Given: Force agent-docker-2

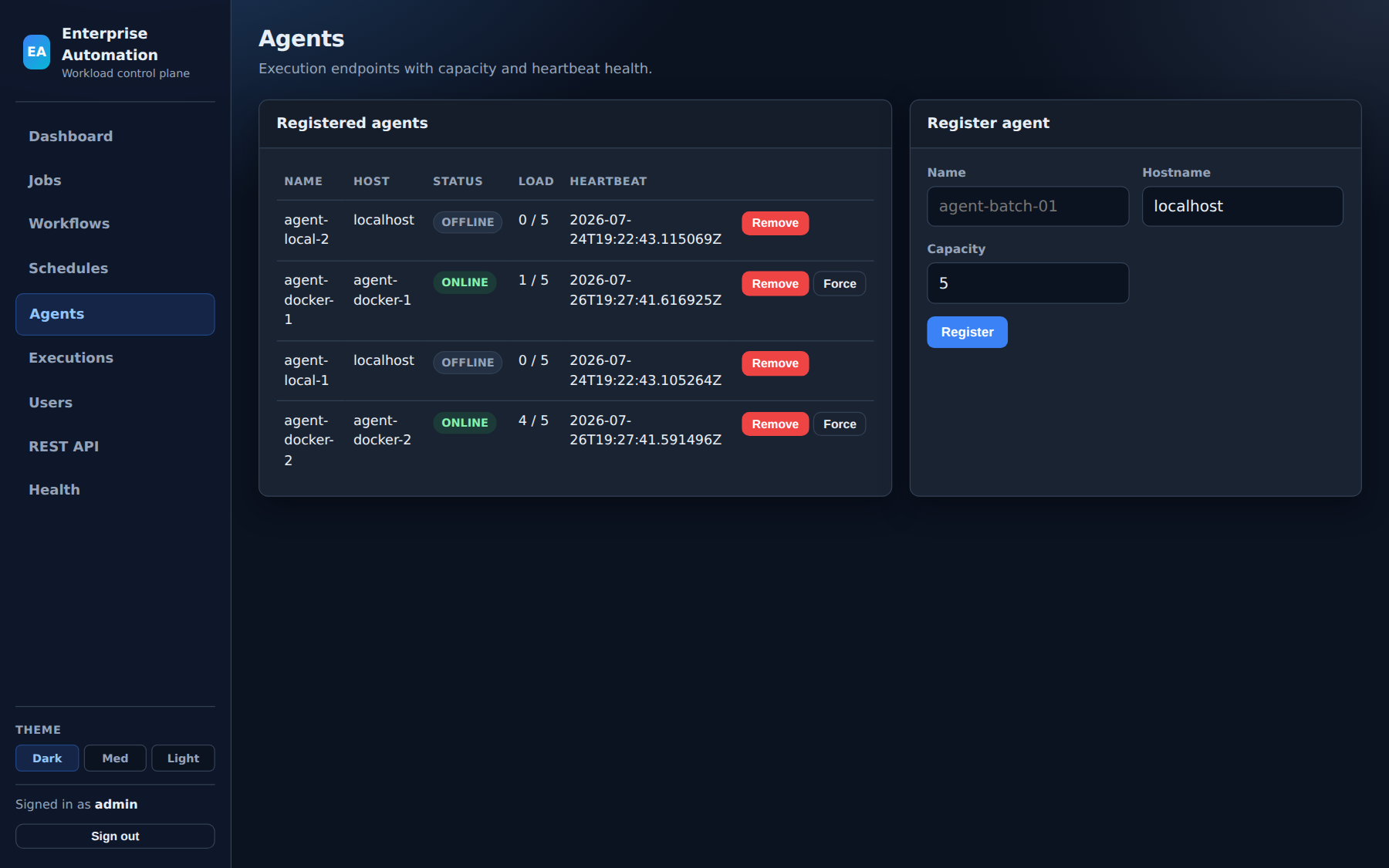Looking at the screenshot, I should tap(840, 424).
